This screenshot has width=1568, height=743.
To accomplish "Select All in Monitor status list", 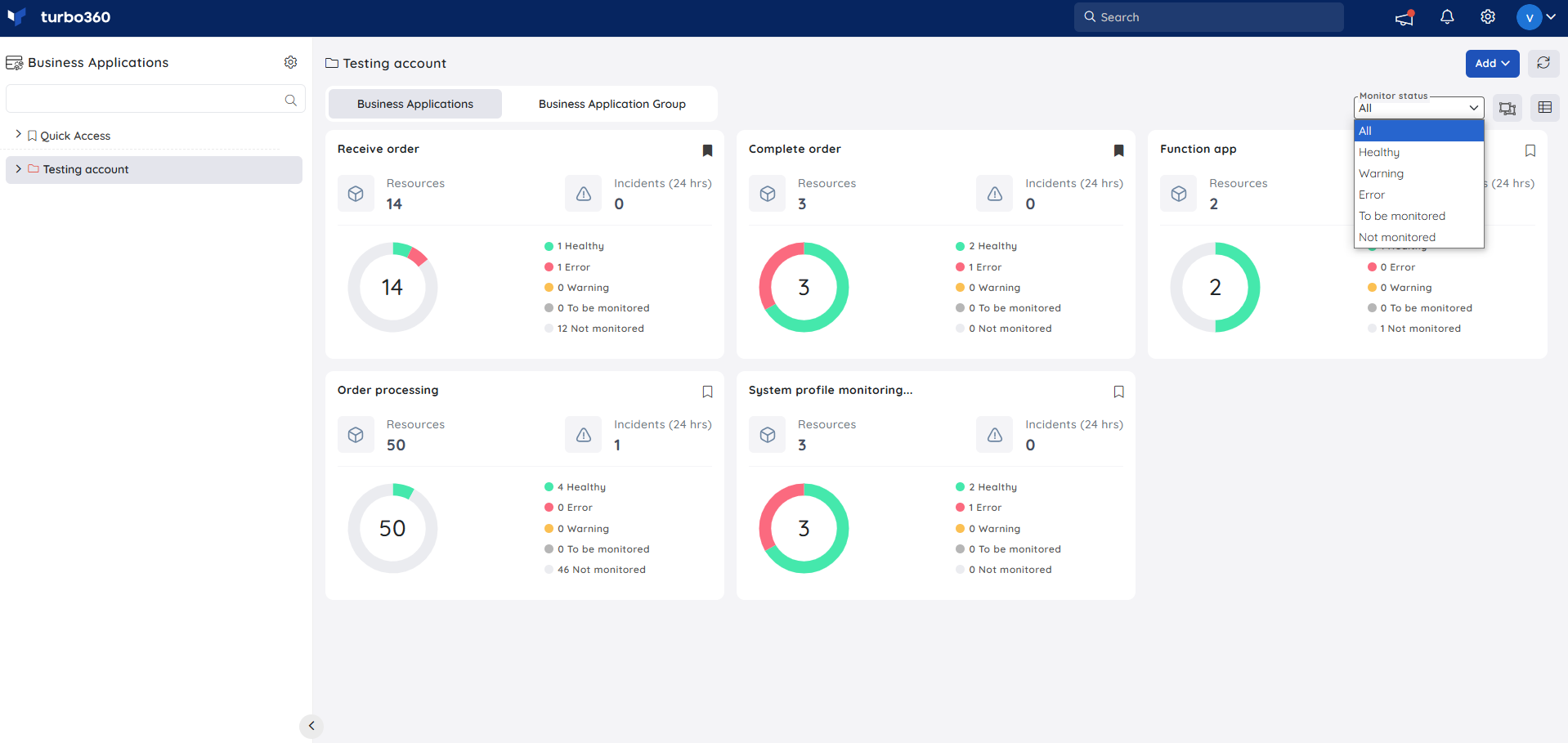I will (x=1418, y=131).
